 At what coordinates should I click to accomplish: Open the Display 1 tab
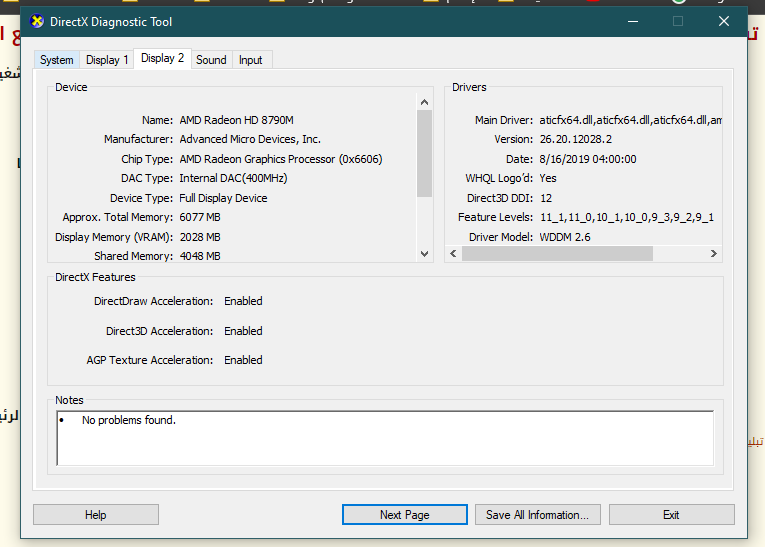[107, 60]
